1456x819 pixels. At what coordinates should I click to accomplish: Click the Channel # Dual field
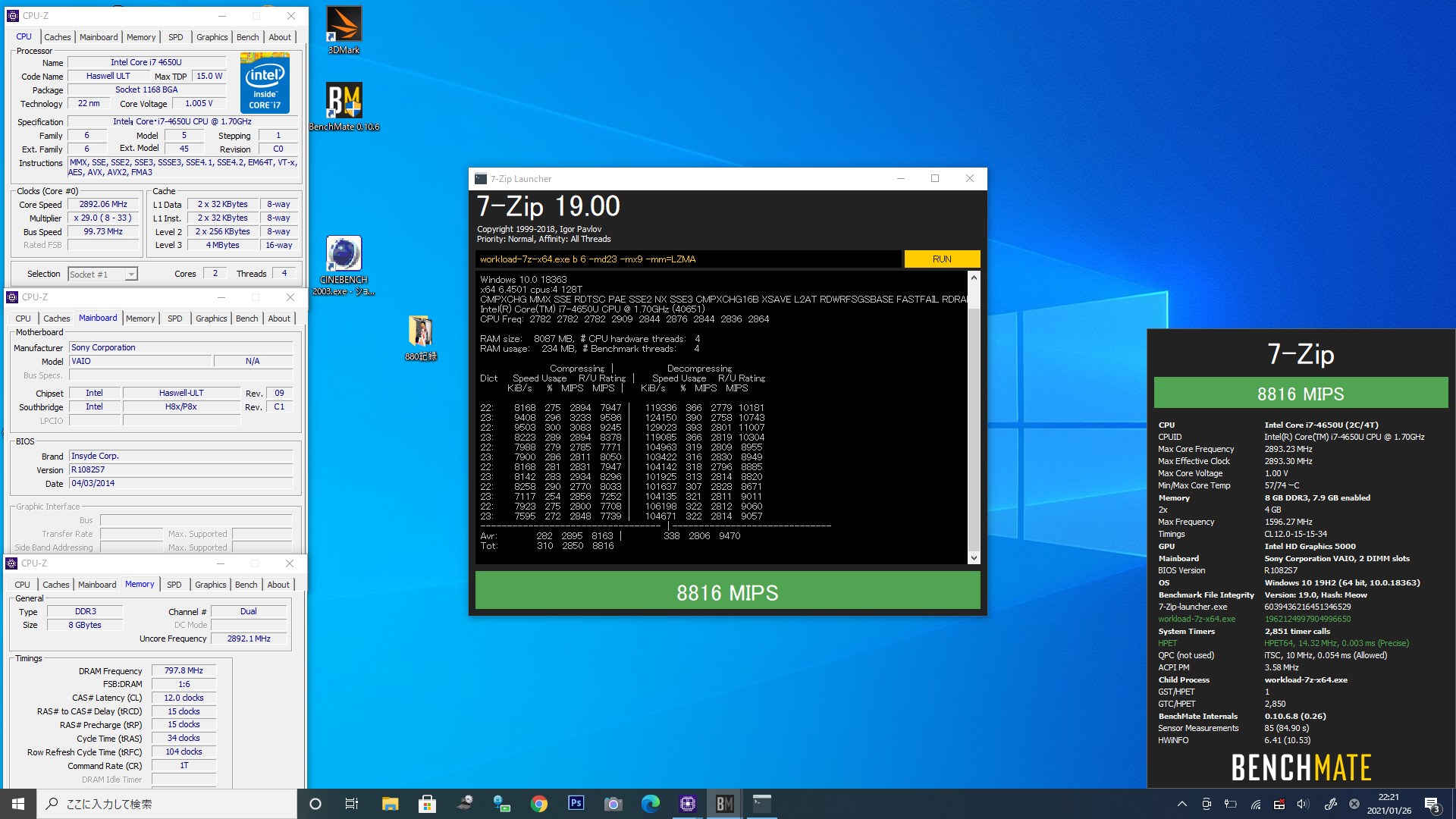pyautogui.click(x=249, y=612)
